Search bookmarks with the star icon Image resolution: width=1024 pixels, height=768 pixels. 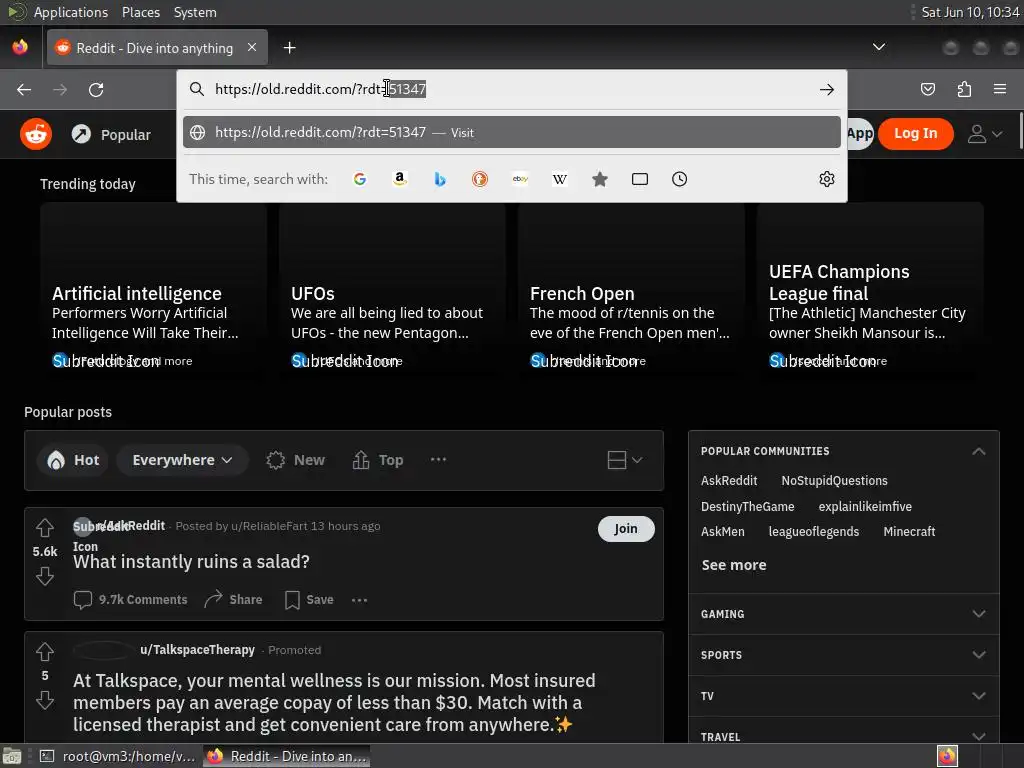(x=600, y=179)
